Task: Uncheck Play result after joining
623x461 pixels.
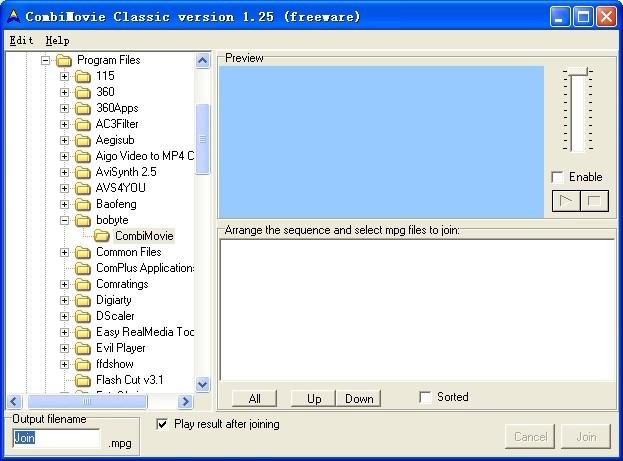Action: [162, 424]
